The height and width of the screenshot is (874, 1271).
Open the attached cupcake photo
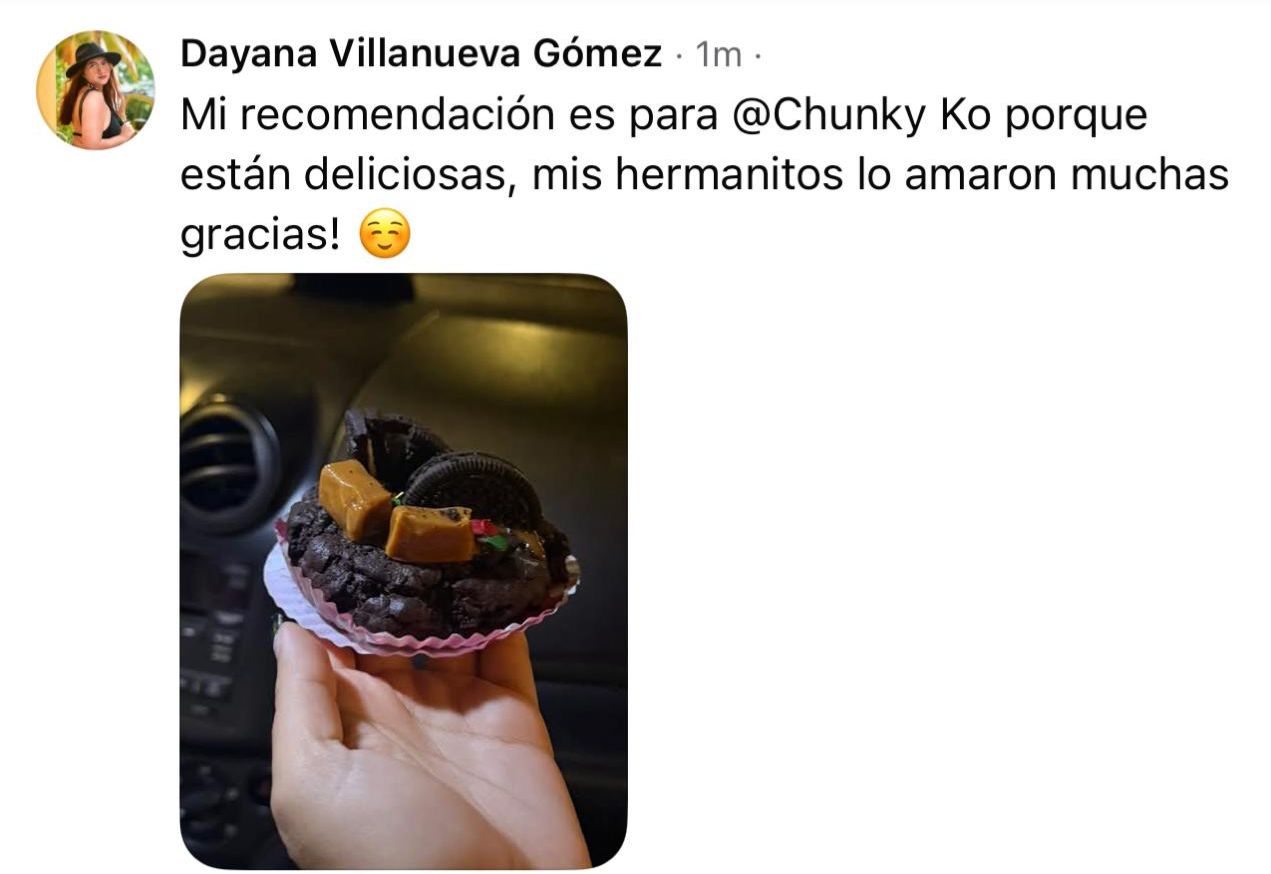(x=403, y=571)
